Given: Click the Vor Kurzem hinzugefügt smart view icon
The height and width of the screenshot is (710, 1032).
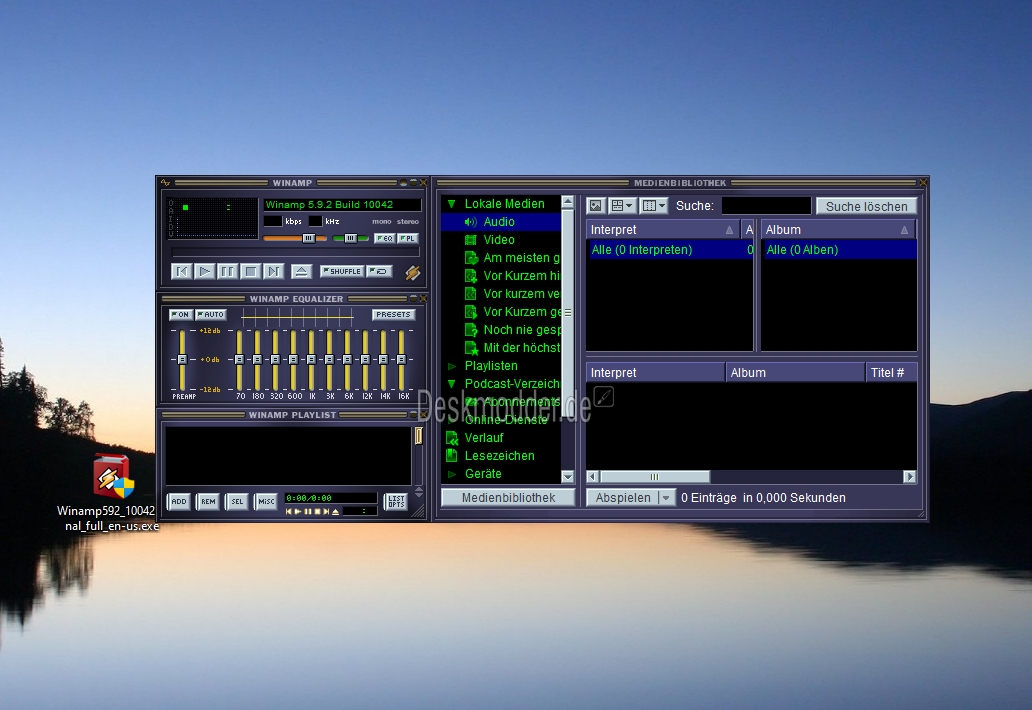Looking at the screenshot, I should click(471, 276).
